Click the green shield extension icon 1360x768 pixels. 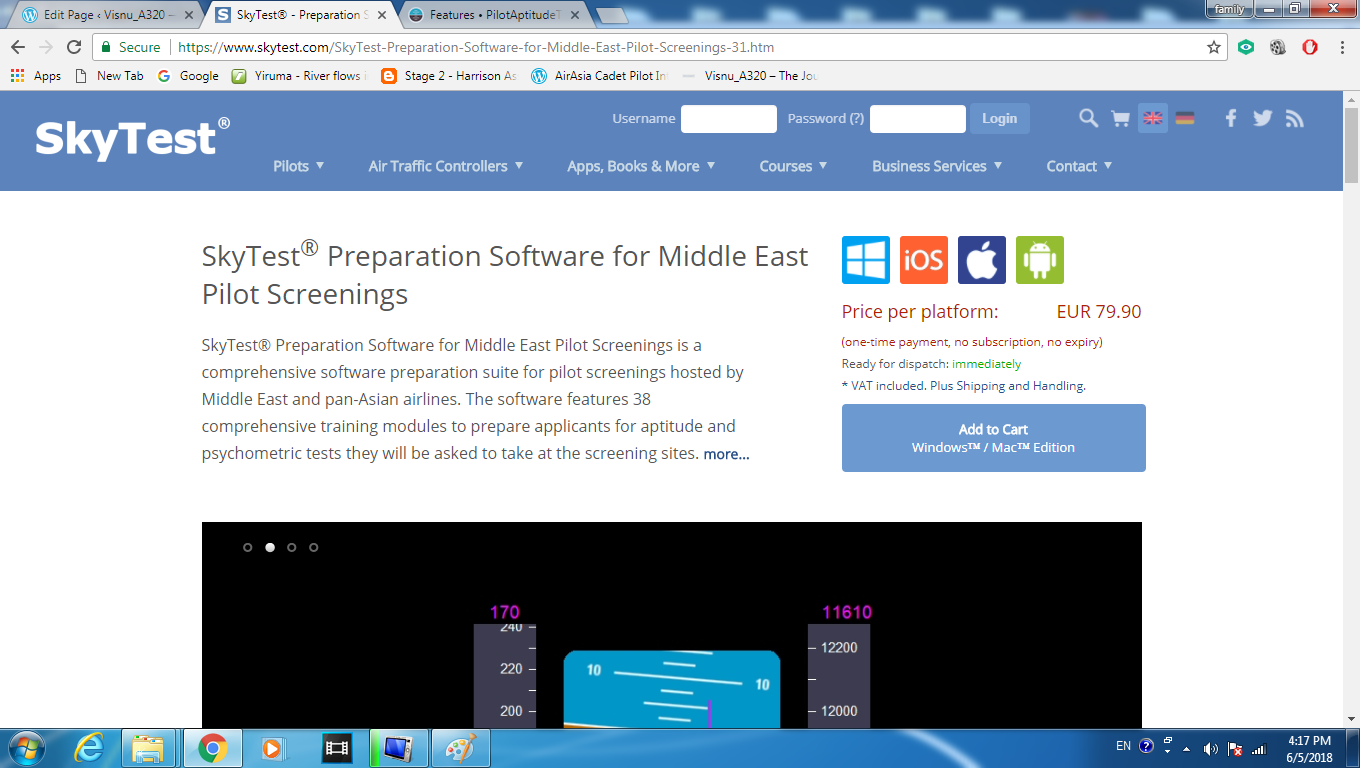pyautogui.click(x=1246, y=47)
